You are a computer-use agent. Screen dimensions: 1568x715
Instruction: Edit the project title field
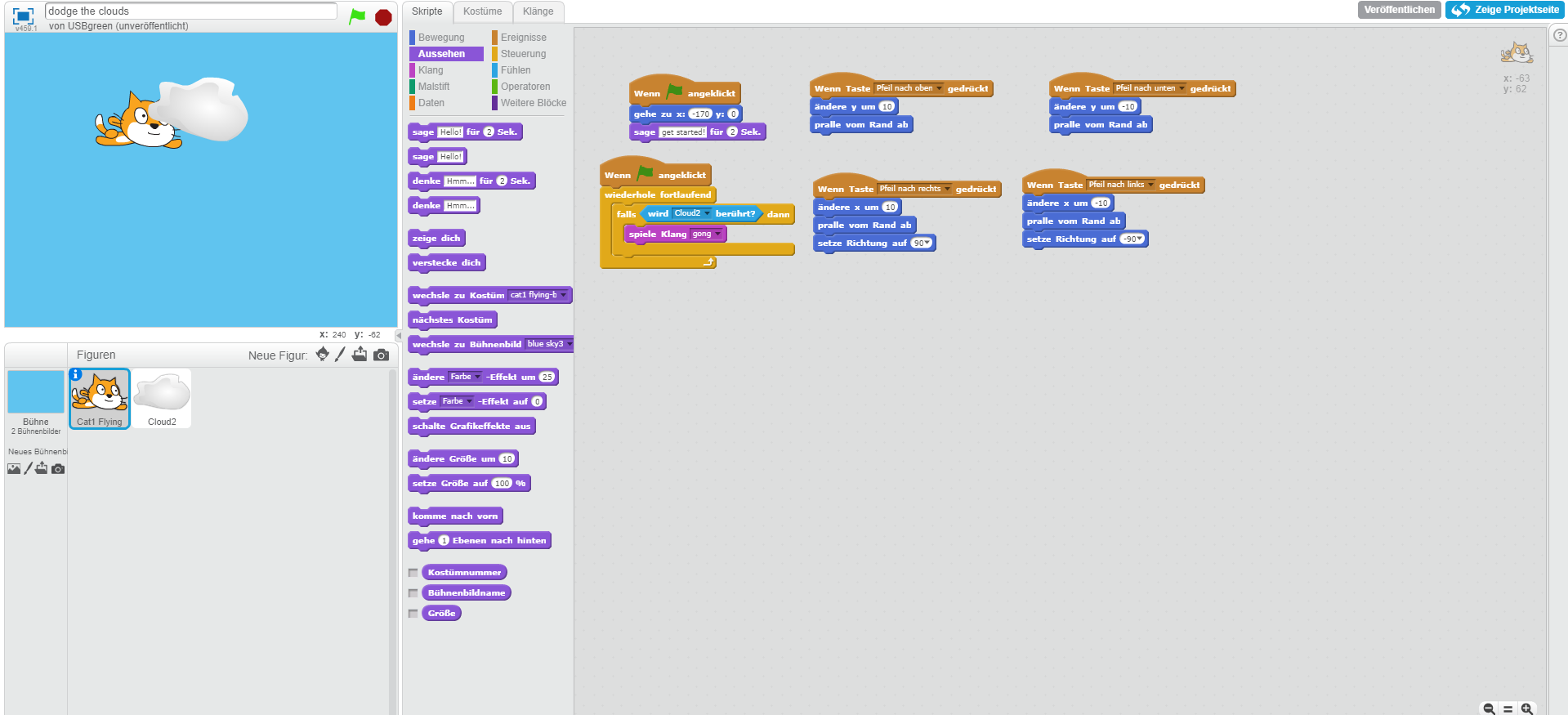pos(191,11)
